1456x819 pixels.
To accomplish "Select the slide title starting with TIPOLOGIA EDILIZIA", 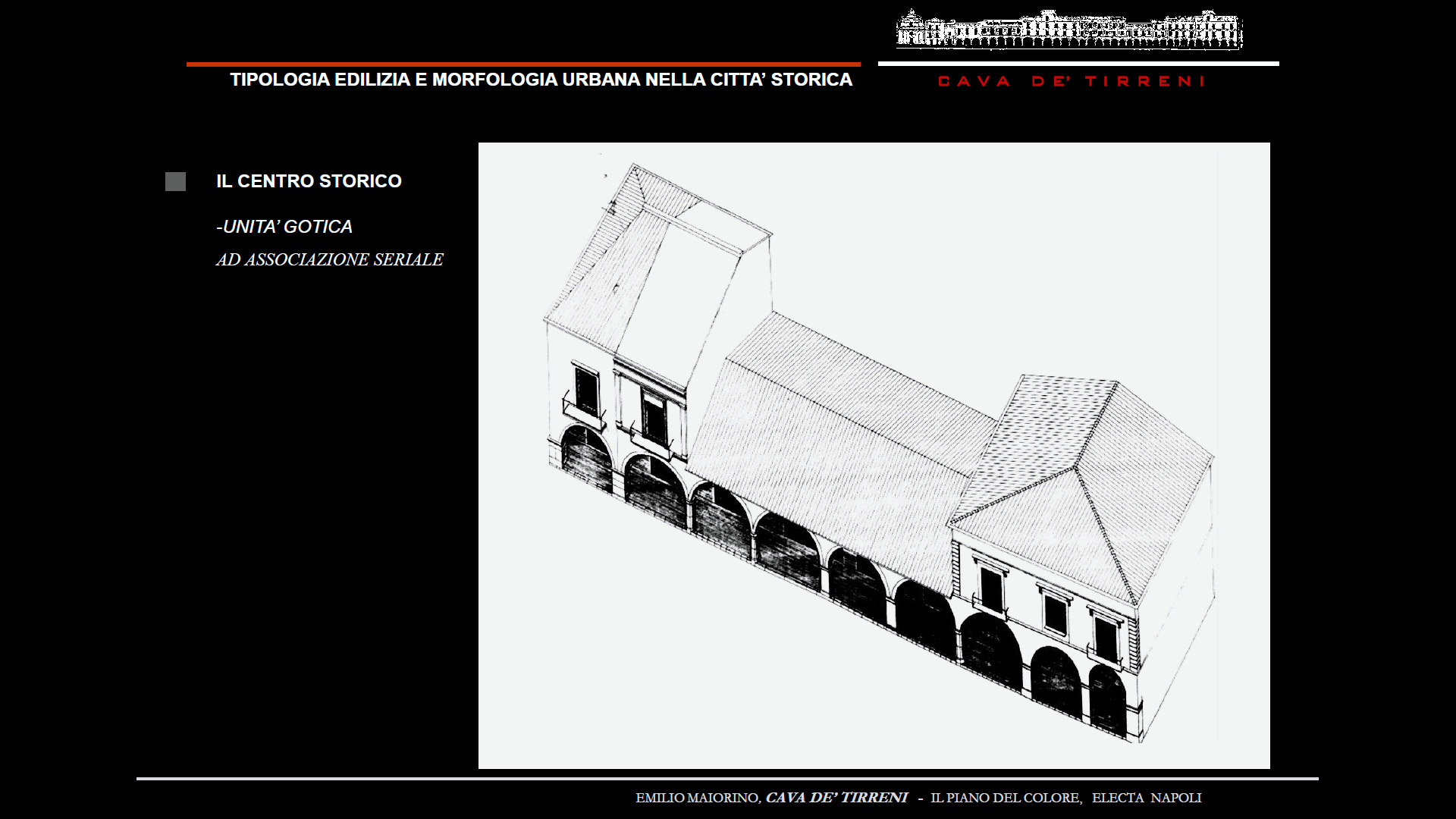I will [x=541, y=80].
